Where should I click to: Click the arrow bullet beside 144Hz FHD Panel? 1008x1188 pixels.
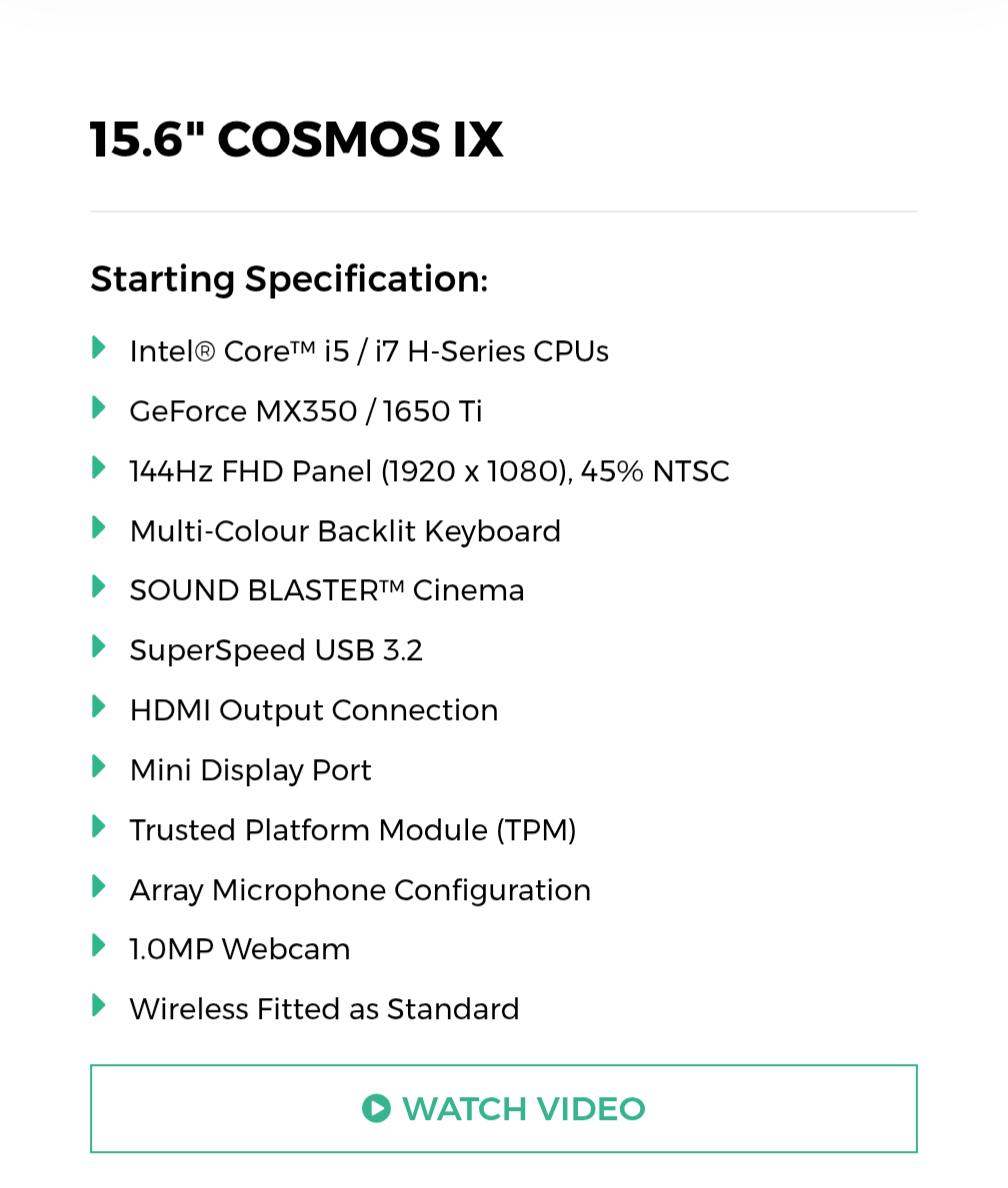(x=99, y=467)
